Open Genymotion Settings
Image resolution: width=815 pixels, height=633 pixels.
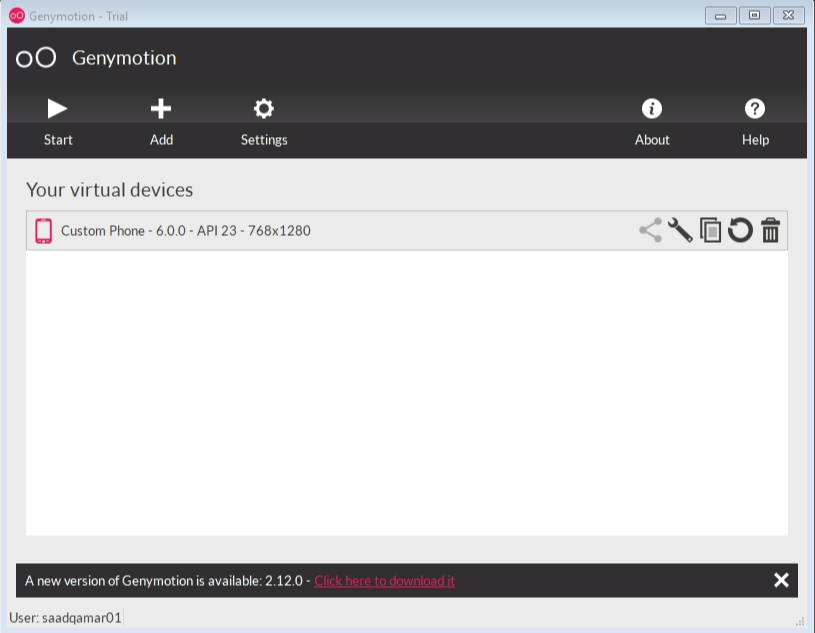coord(264,123)
